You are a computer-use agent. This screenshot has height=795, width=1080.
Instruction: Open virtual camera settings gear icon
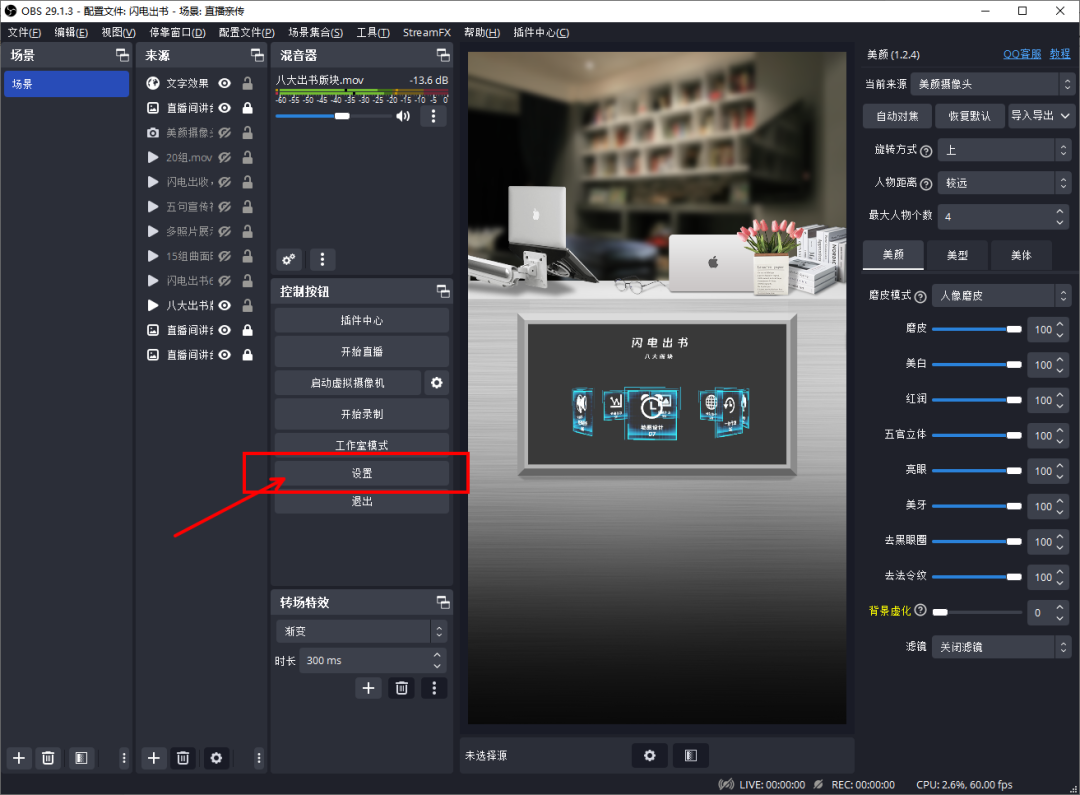[436, 383]
